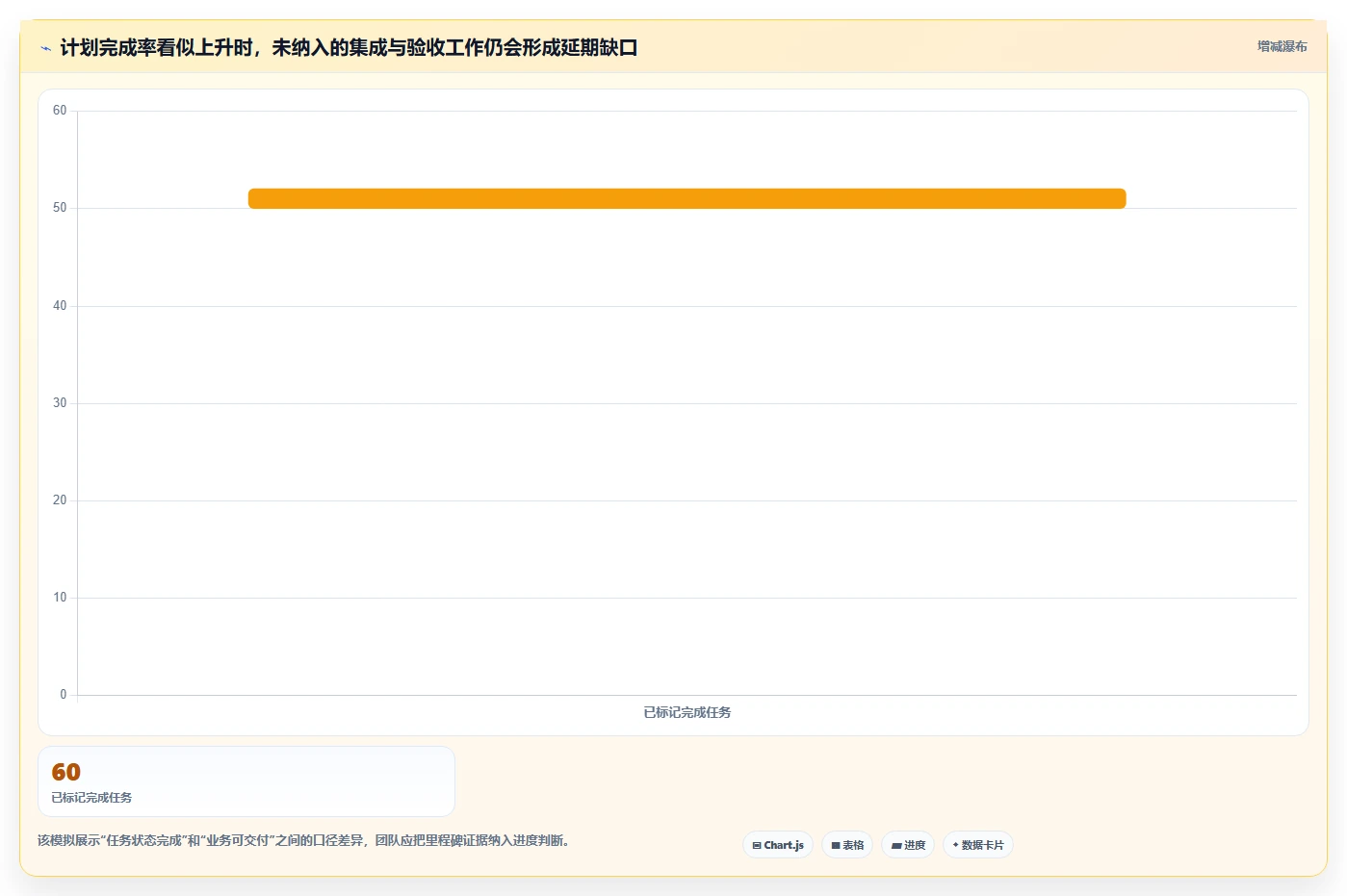Viewport: 1347px width, 896px height.
Task: Click the Chart.js chip
Action: click(x=778, y=845)
